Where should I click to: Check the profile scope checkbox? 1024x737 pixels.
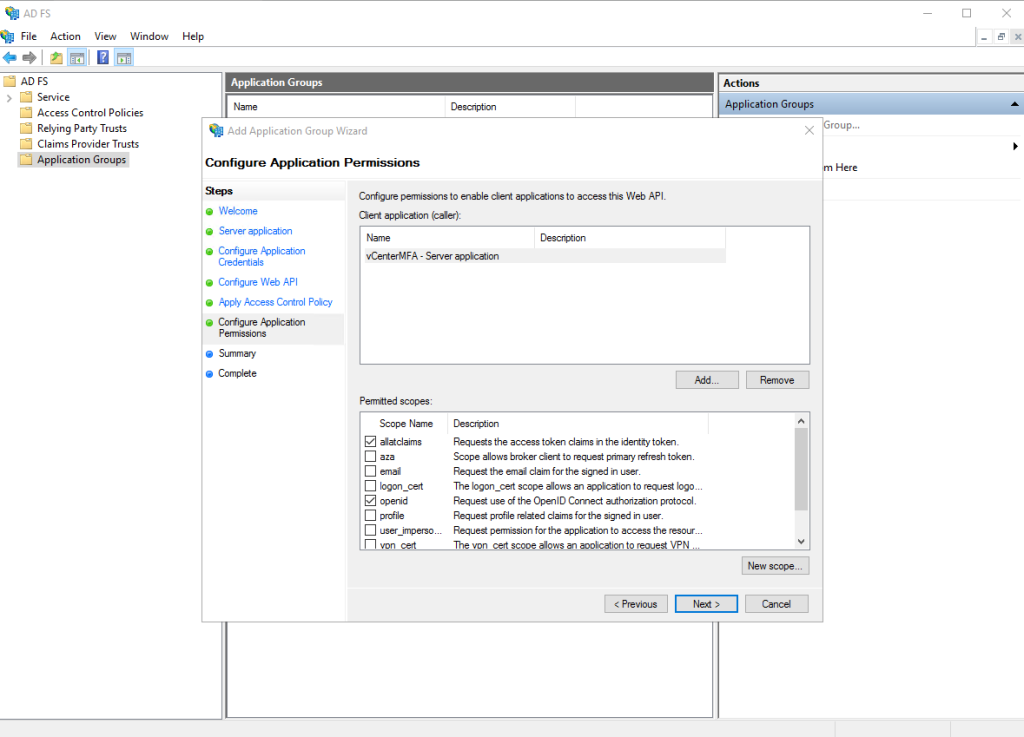(x=371, y=515)
